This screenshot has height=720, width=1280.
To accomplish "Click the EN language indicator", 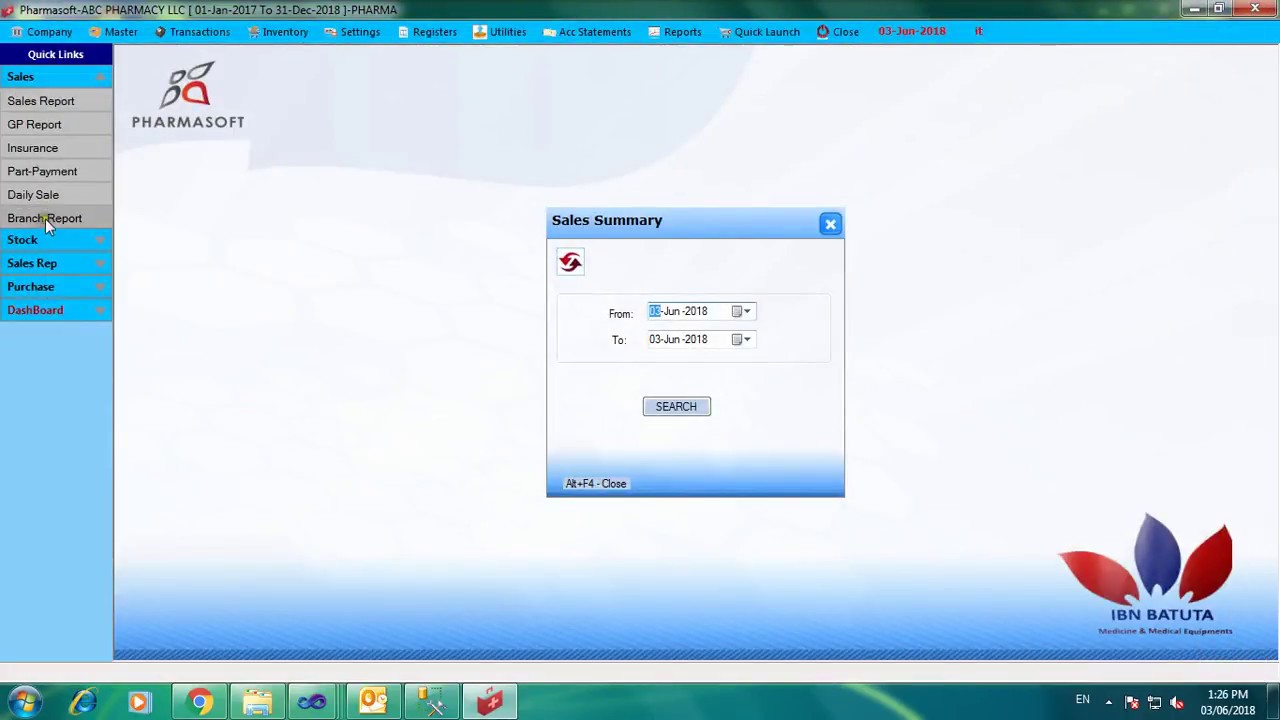I will pyautogui.click(x=1082, y=700).
